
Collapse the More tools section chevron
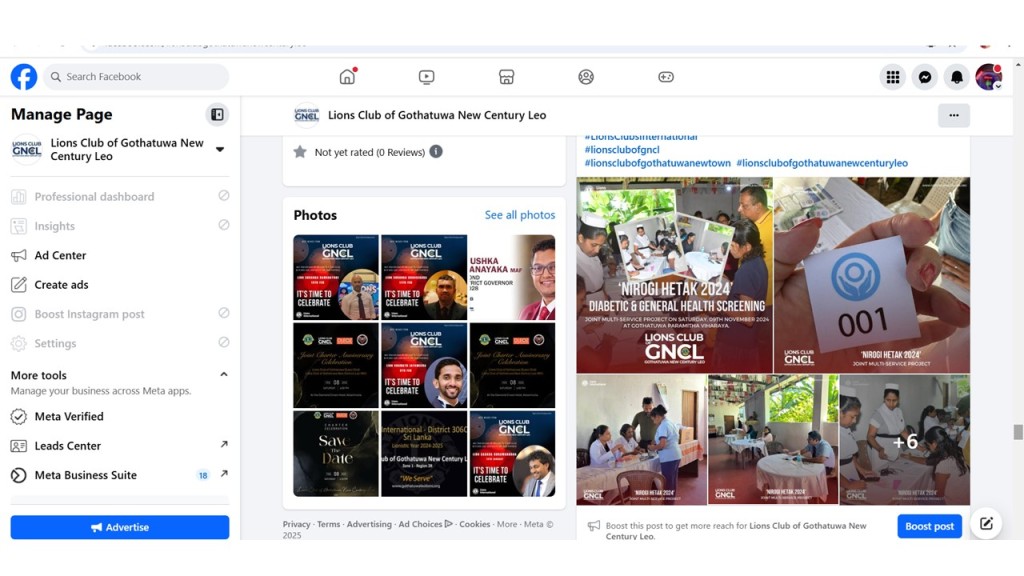click(x=224, y=374)
